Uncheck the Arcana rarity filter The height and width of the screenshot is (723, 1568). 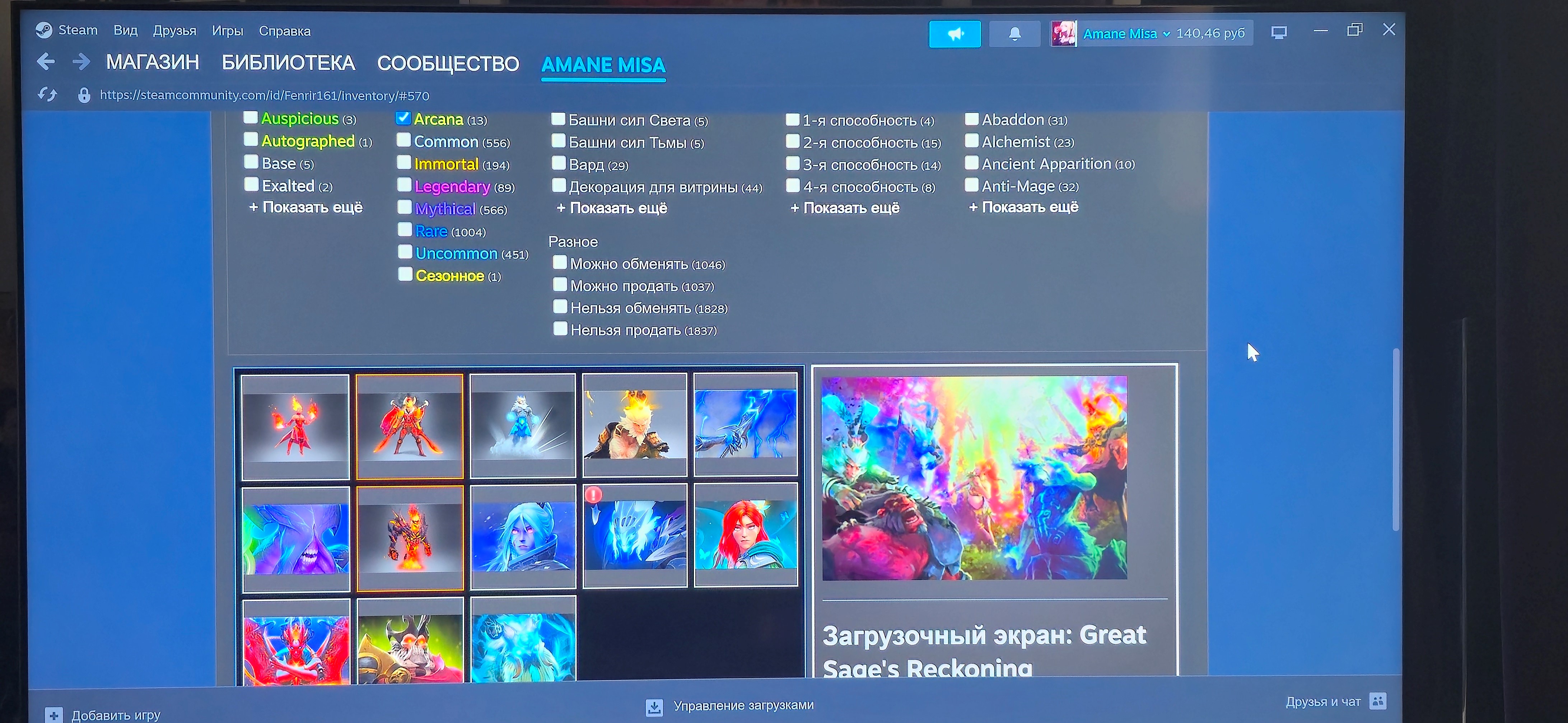coord(403,118)
